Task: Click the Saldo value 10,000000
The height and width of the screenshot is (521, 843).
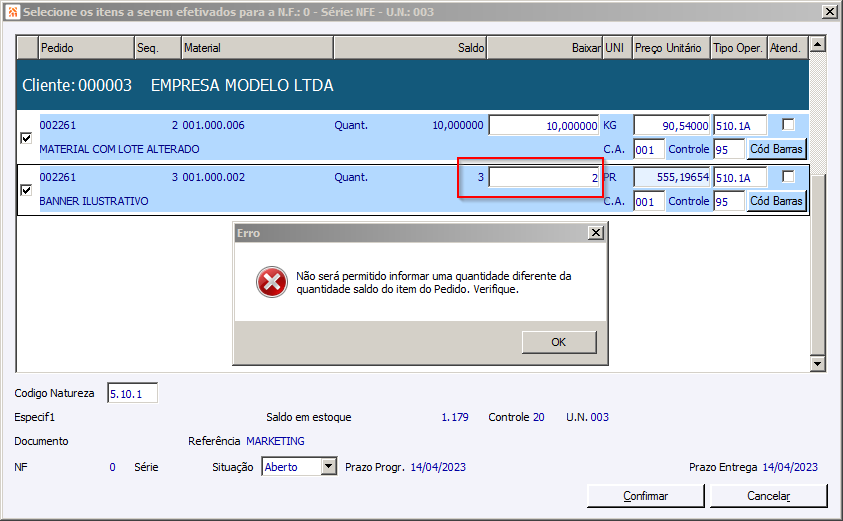Action: click(458, 125)
